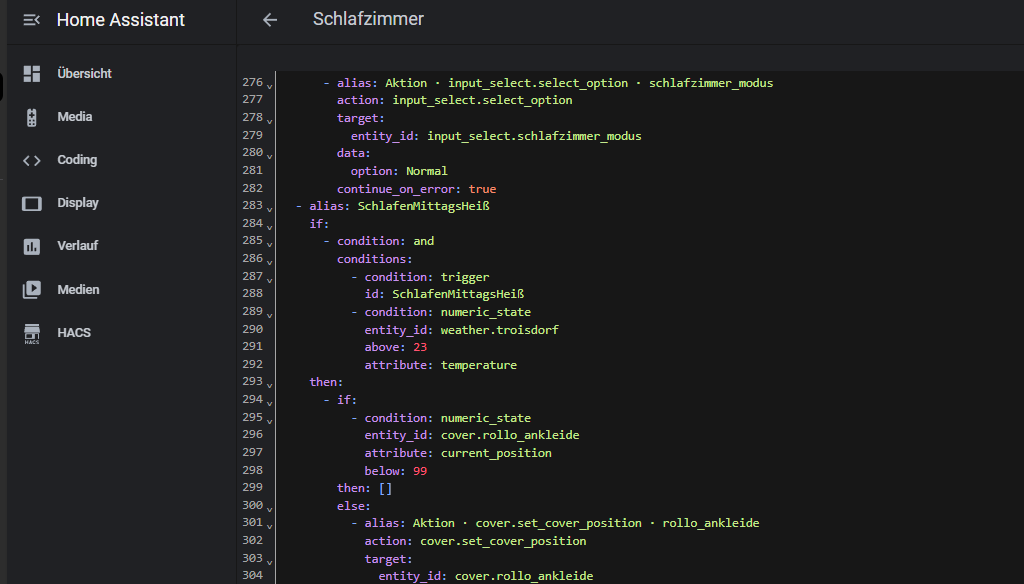
Task: Open the Media remote icon in sidebar
Action: [x=31, y=117]
